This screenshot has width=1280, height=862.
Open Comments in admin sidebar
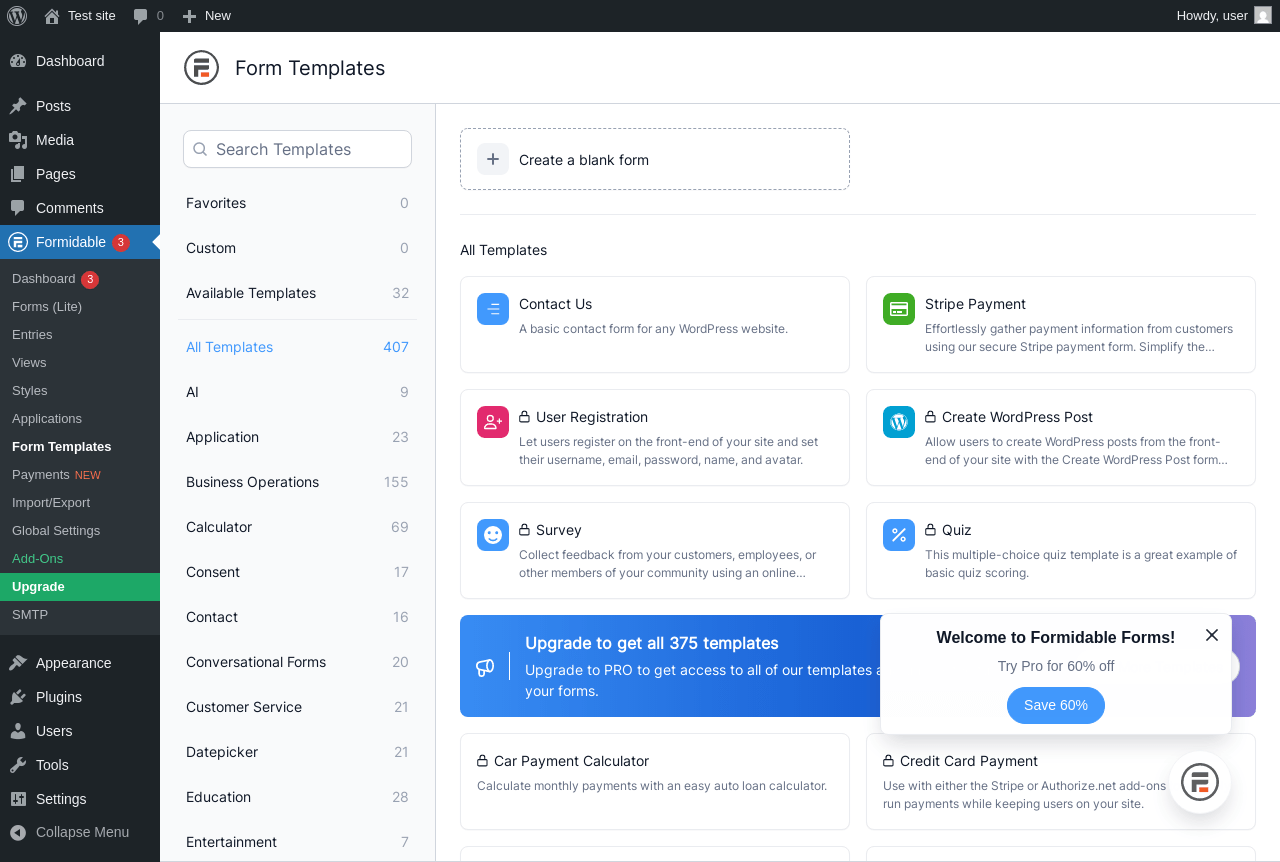coord(80,208)
